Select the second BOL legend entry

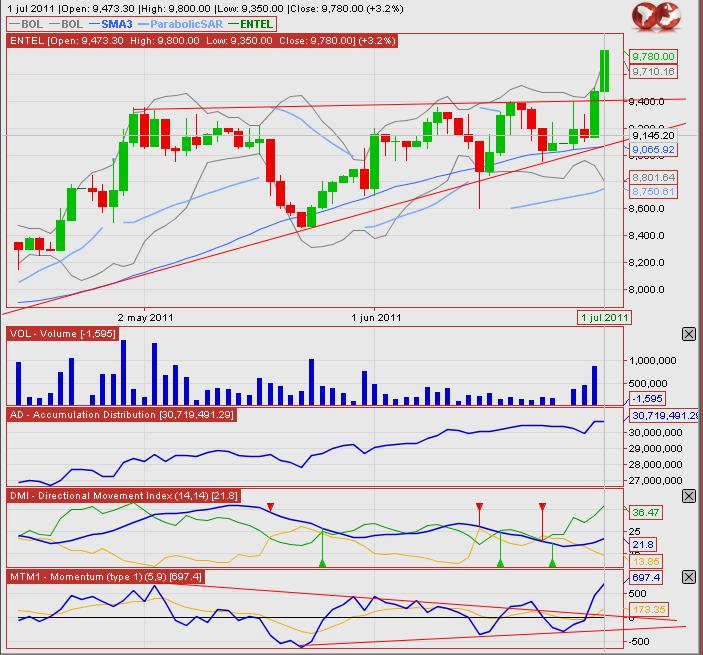click(x=66, y=24)
